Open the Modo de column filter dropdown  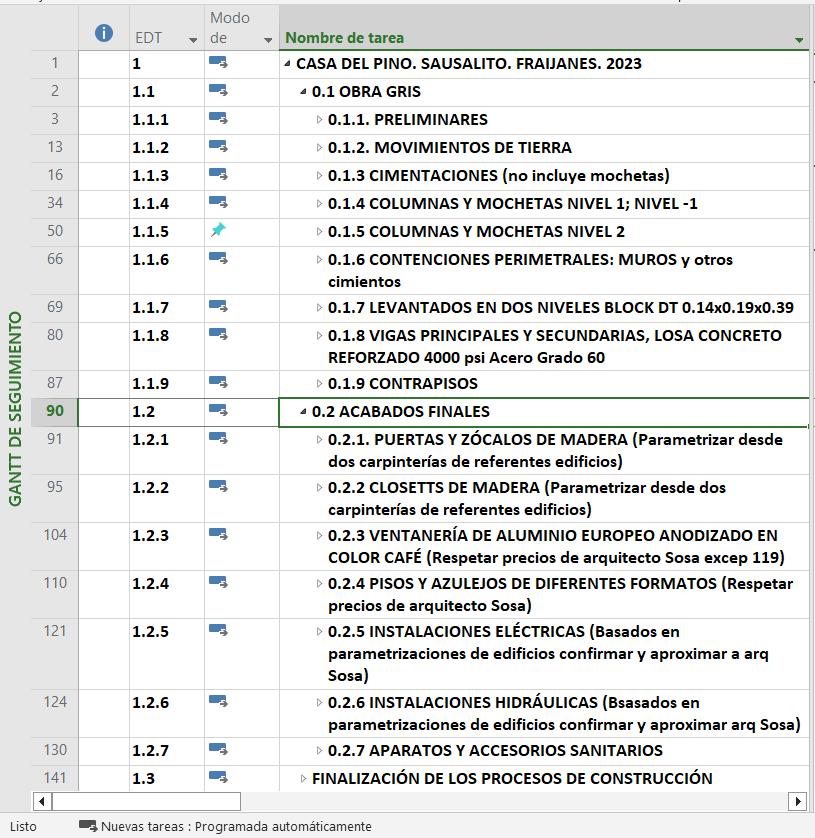click(x=268, y=40)
